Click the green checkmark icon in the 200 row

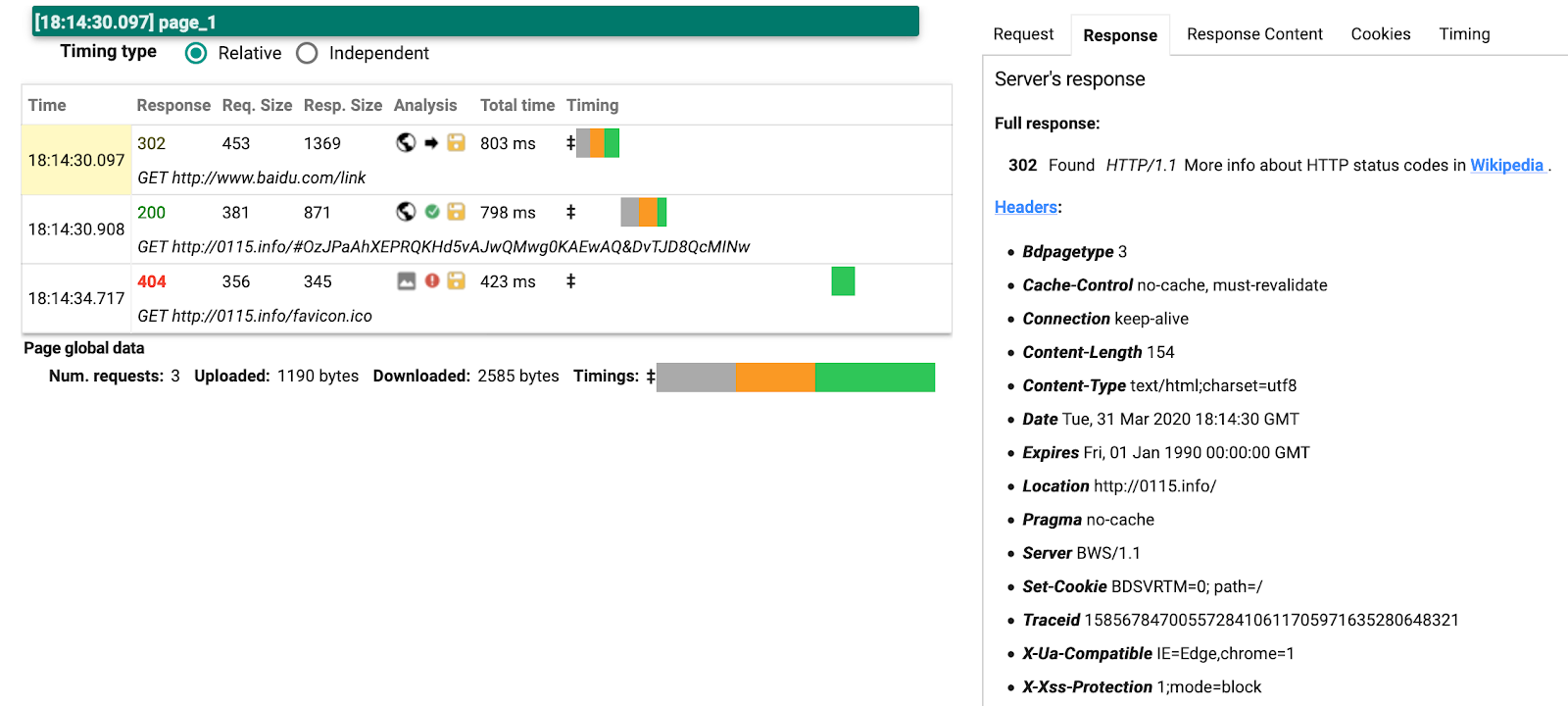(432, 212)
